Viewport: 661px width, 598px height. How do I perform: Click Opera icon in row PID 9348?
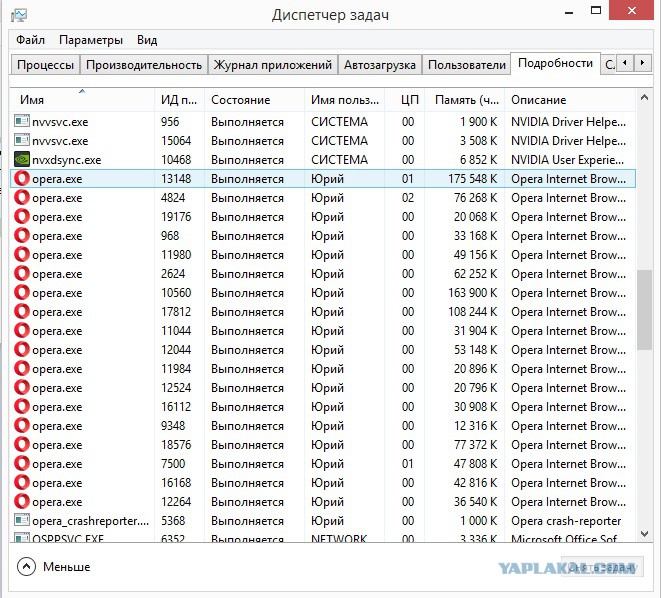coord(22,425)
